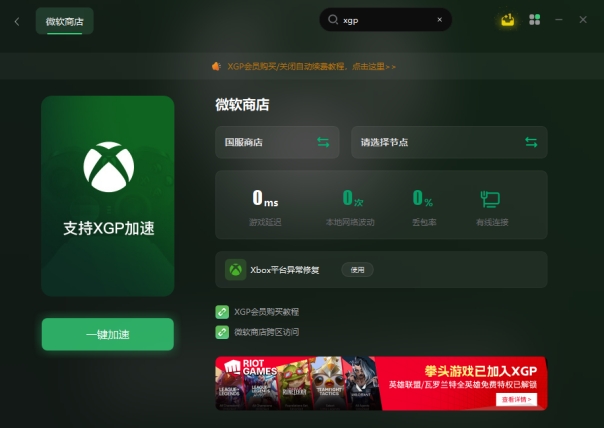Click the link icon beside XGP会员购买教程
Screen dimensions: 604x428
(x=222, y=312)
